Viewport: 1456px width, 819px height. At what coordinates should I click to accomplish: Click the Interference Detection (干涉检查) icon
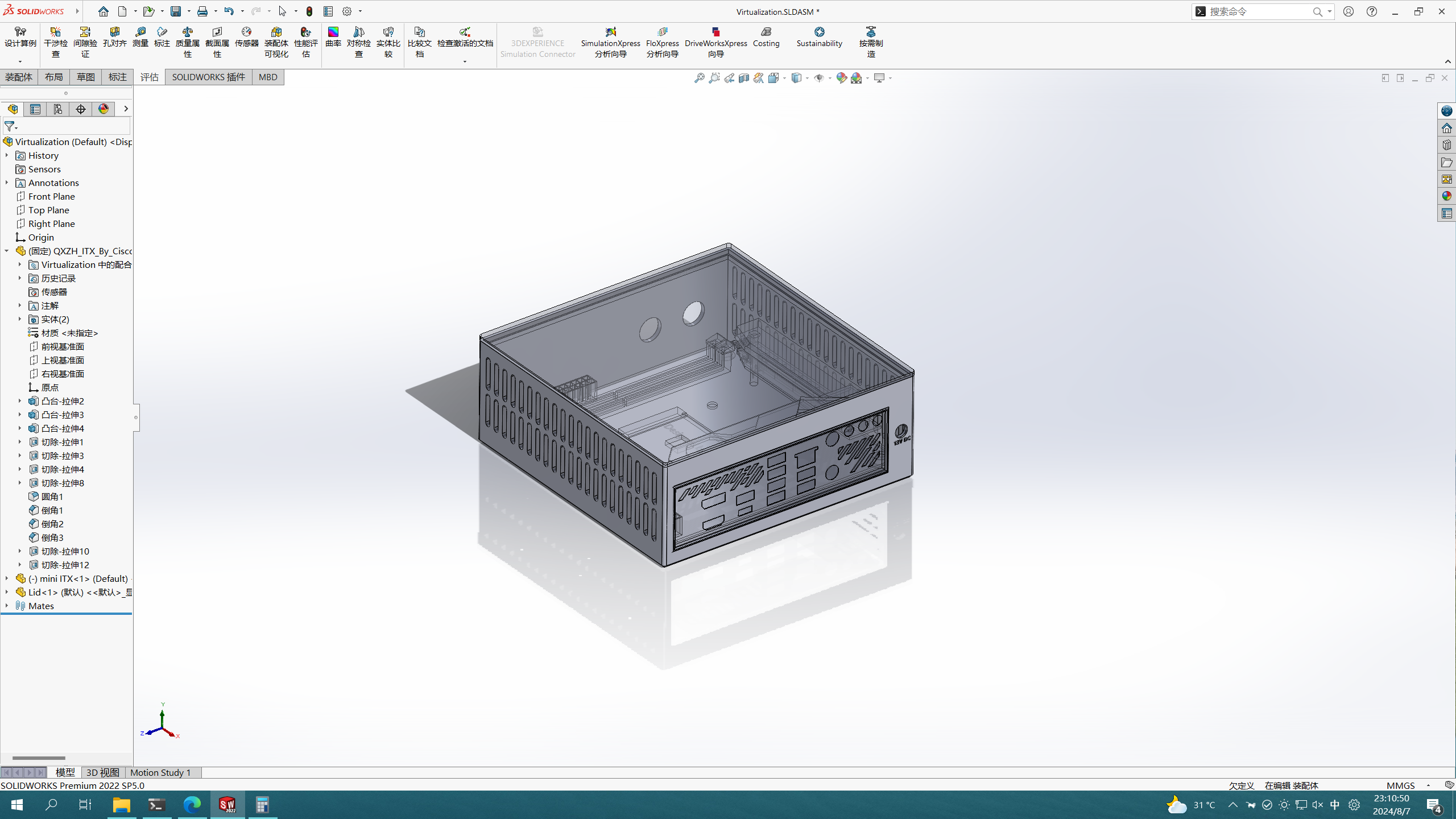tap(55, 32)
